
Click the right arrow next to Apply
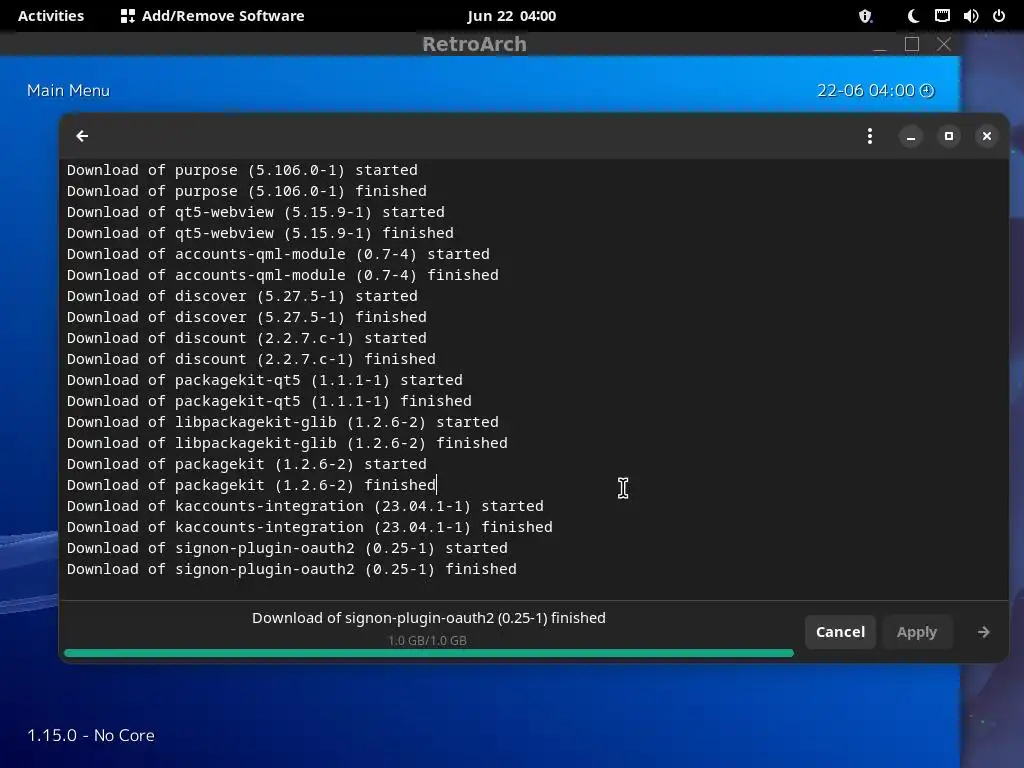coord(984,632)
